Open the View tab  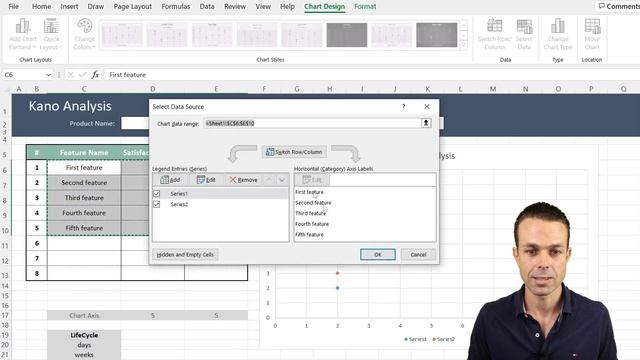click(263, 6)
